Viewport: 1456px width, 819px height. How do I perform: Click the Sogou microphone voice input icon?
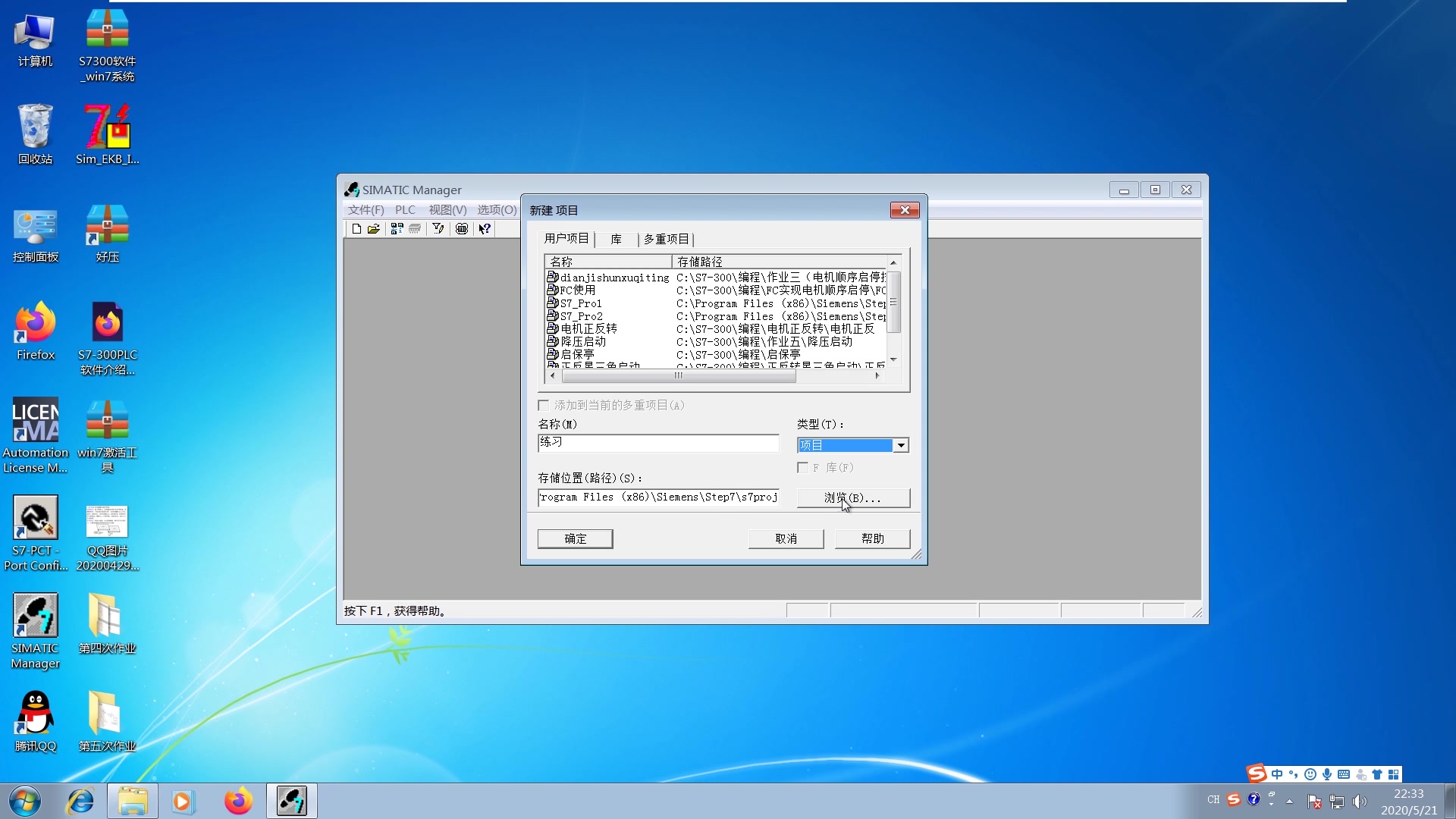pyautogui.click(x=1327, y=774)
